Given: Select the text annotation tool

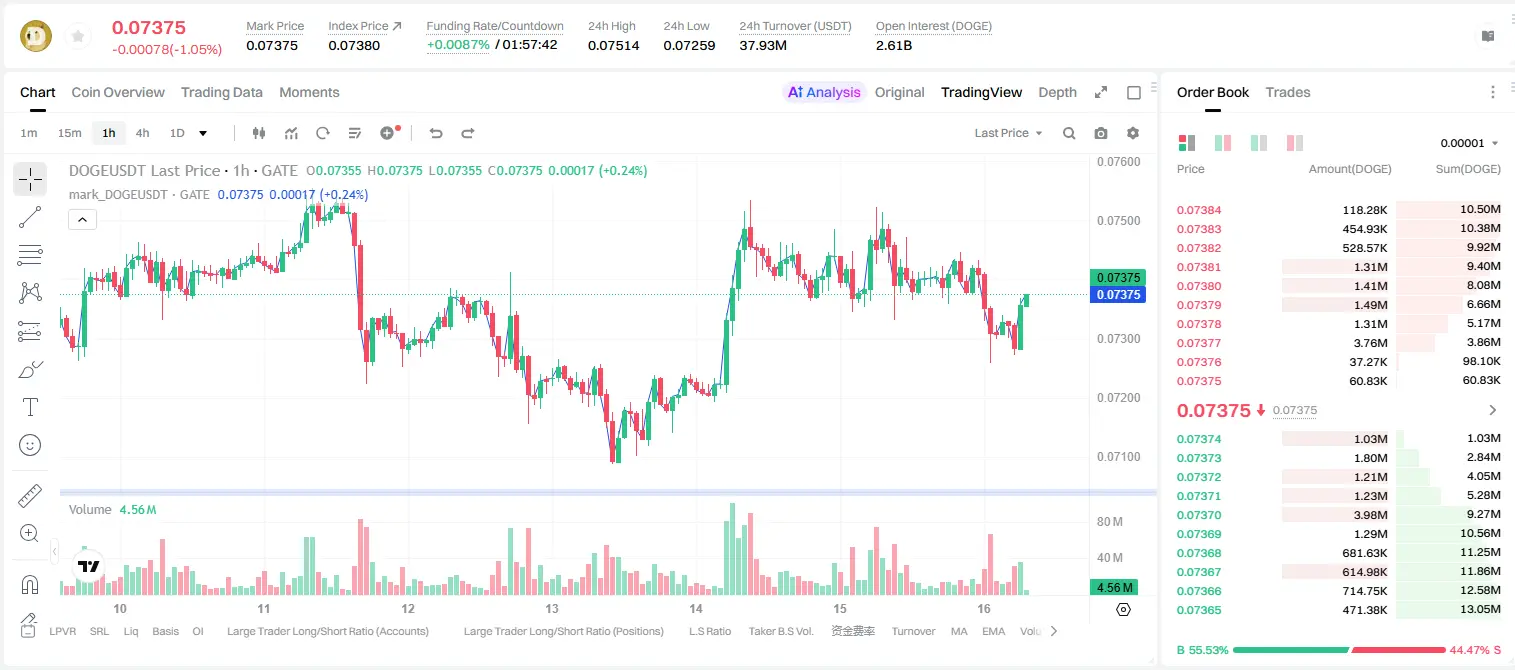Looking at the screenshot, I should click(30, 407).
